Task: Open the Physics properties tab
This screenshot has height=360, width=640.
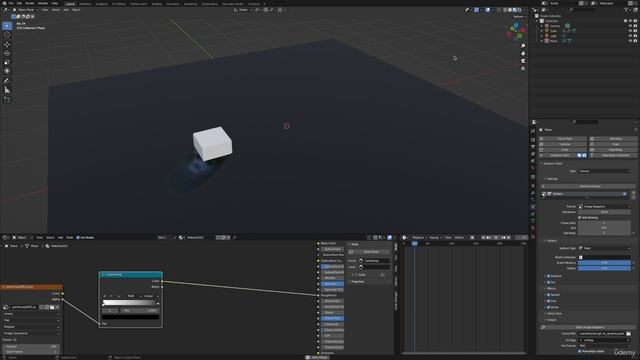Action: (x=533, y=207)
